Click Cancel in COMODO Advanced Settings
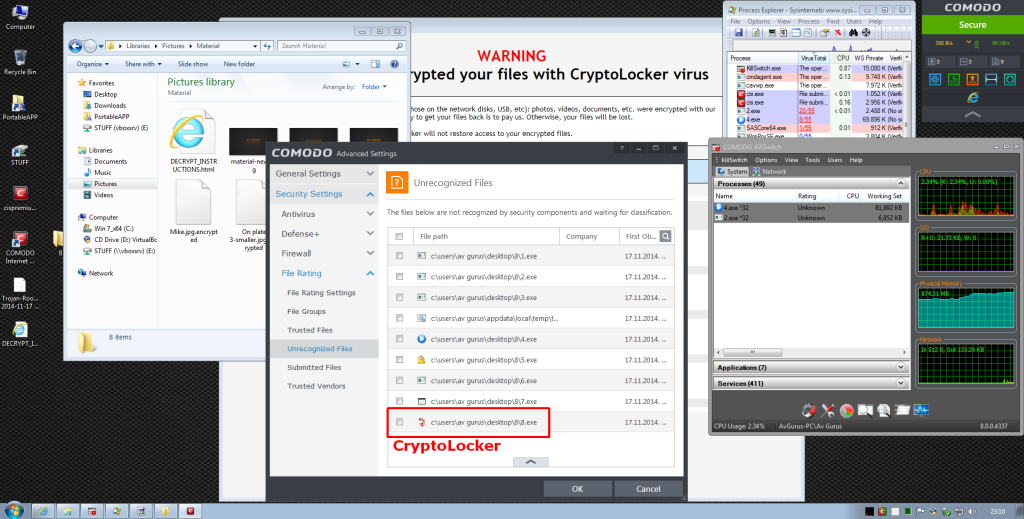1024x519 pixels. (x=648, y=489)
